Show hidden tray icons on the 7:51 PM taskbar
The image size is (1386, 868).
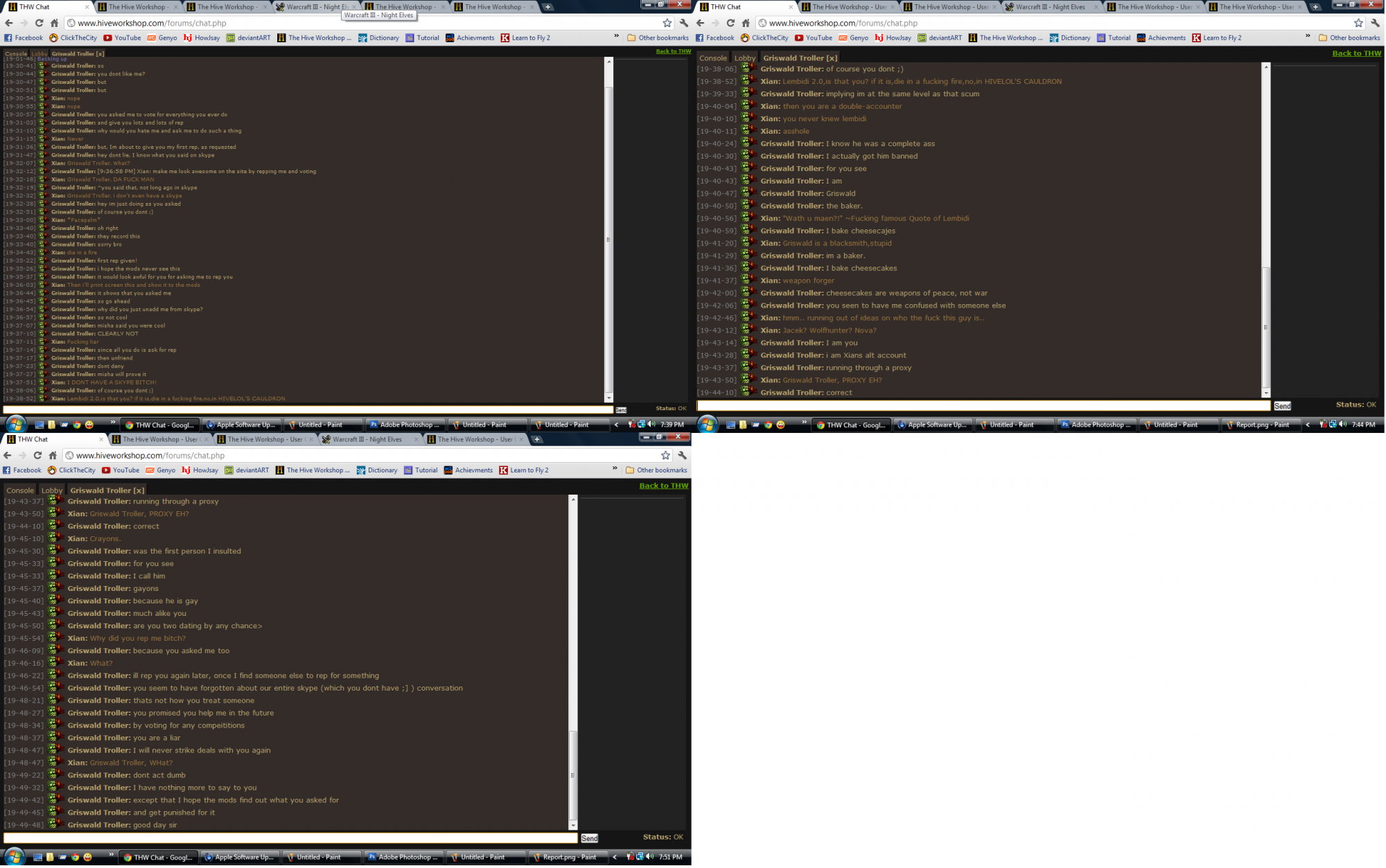pos(615,857)
